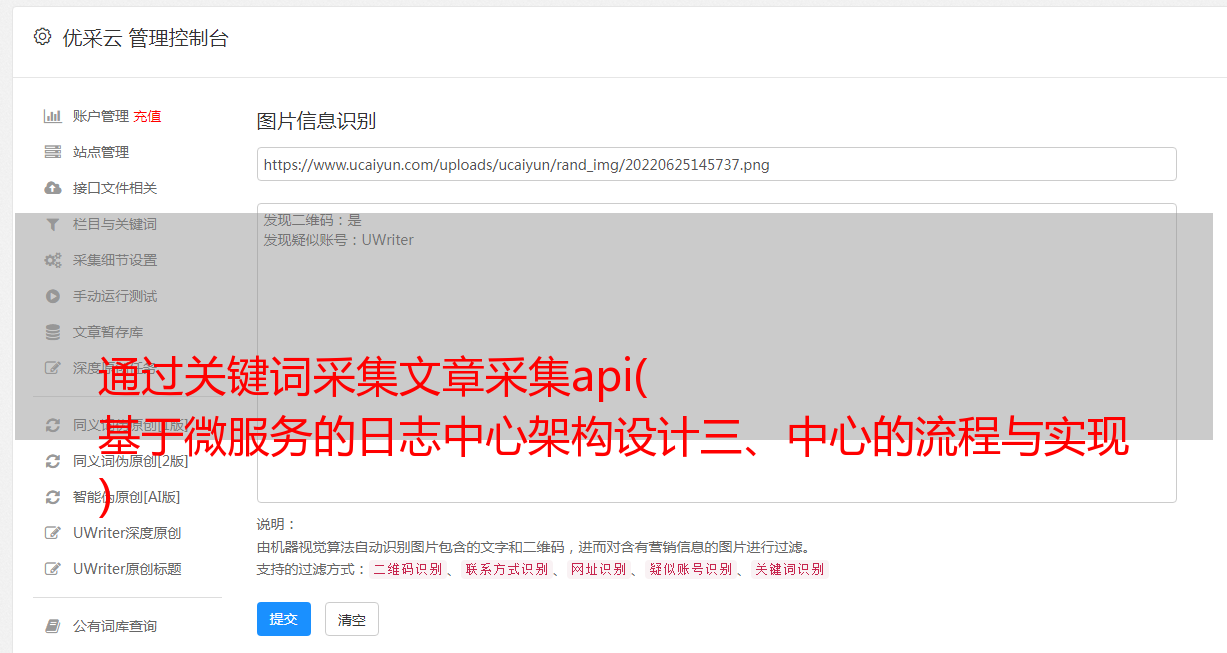The height and width of the screenshot is (653, 1227).
Task: Click the edit icon for UWriter深度原创
Action: pos(53,533)
